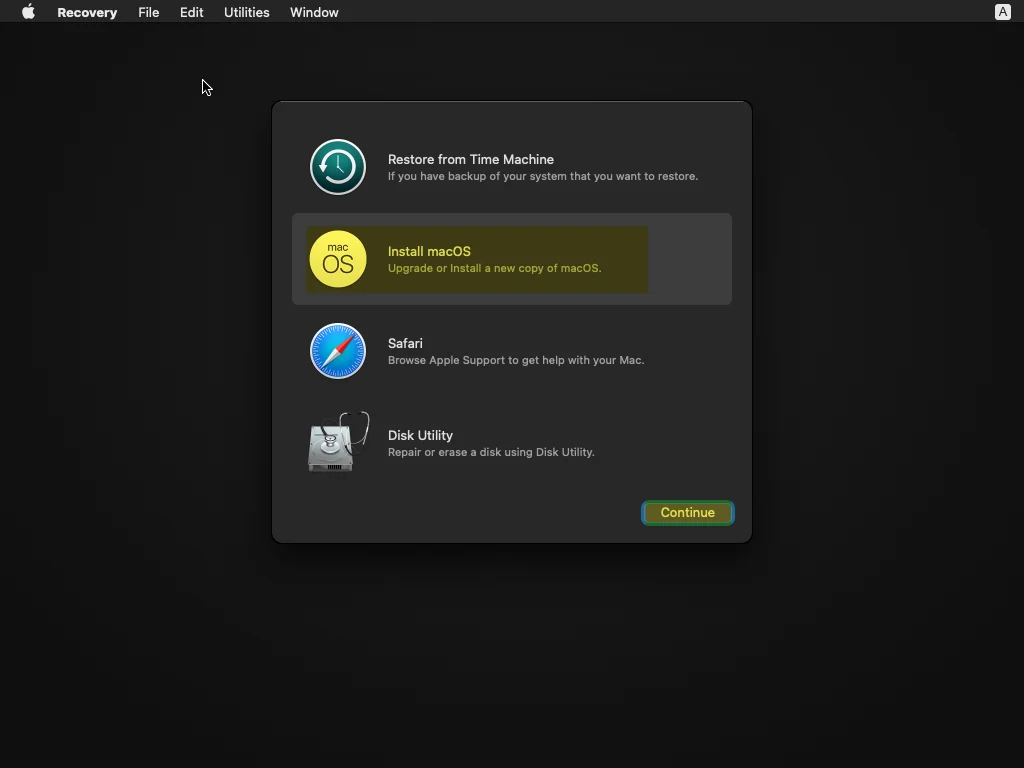This screenshot has width=1024, height=768.
Task: Click the yellow macOS installer icon
Action: coord(338,259)
